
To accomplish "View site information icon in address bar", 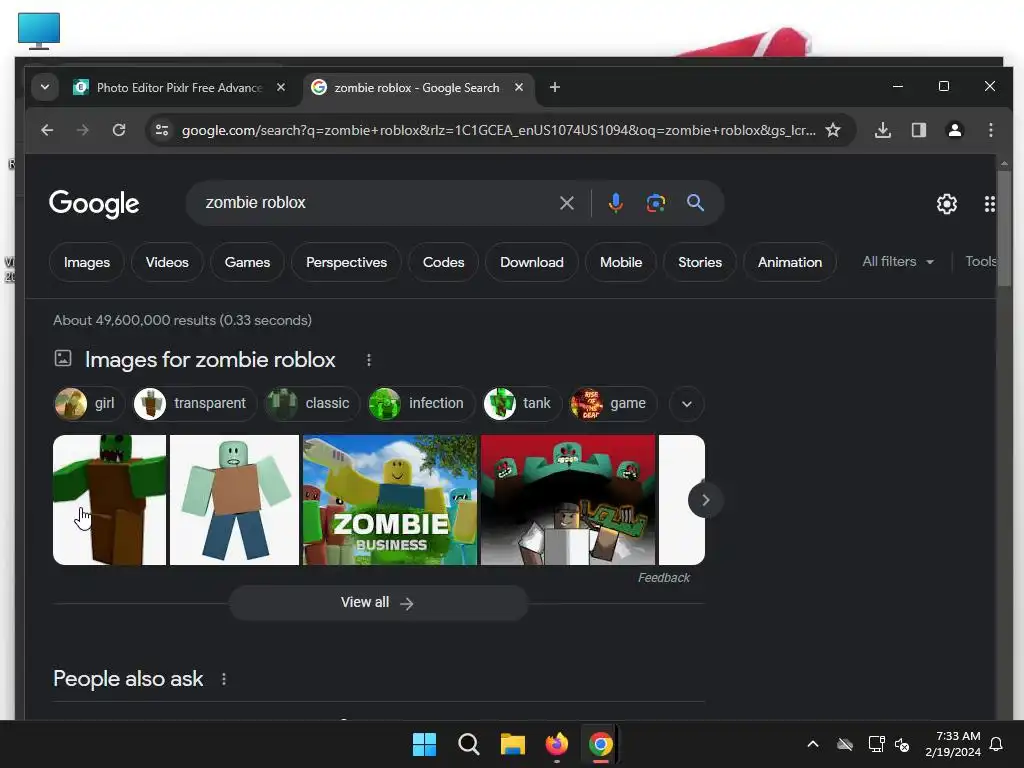I will point(162,130).
